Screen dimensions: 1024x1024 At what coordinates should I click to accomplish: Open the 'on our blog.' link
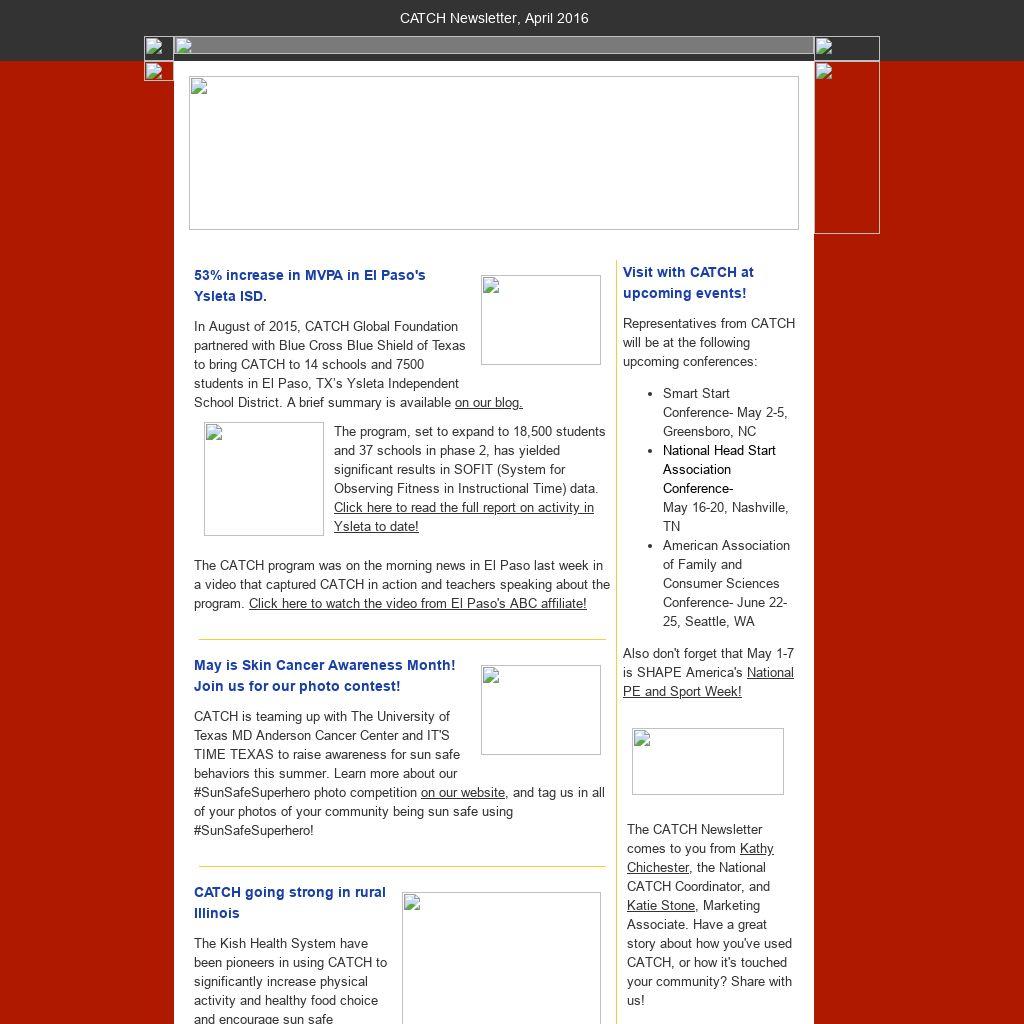click(x=488, y=402)
